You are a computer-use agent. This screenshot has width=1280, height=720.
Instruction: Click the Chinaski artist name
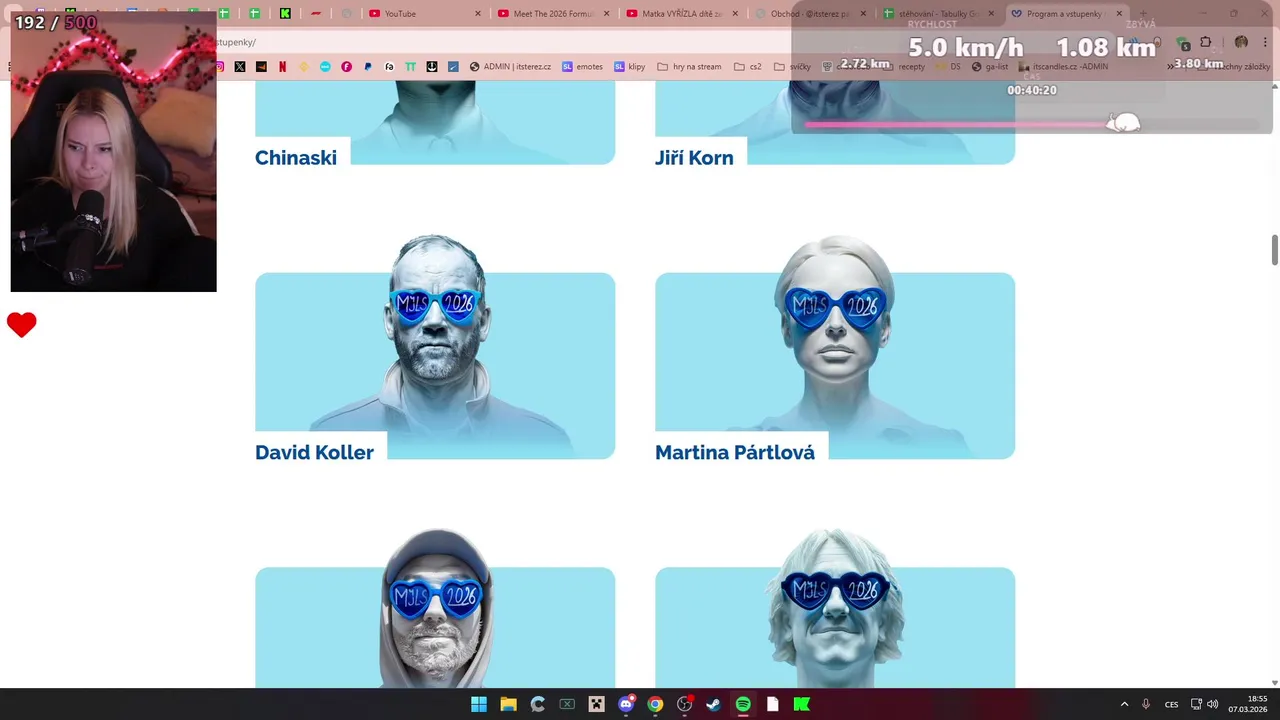coord(296,158)
